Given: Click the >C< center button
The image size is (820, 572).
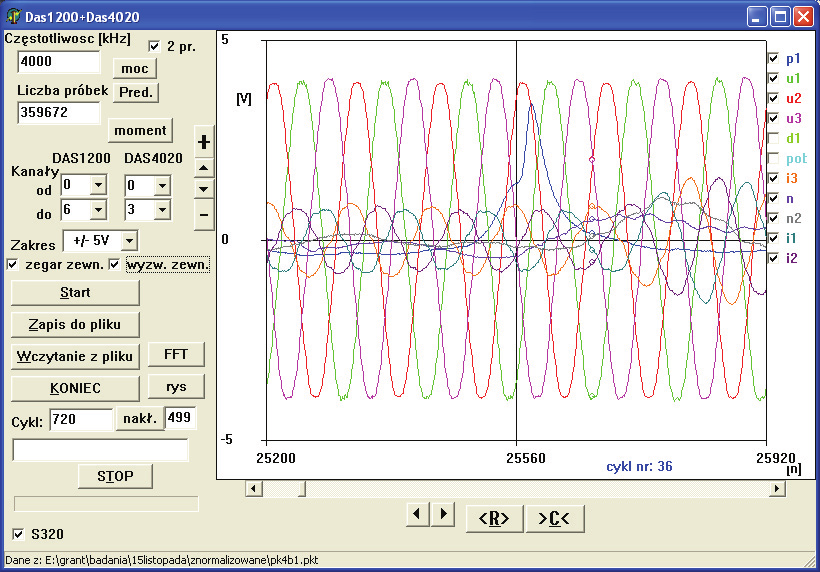Looking at the screenshot, I should (x=554, y=519).
